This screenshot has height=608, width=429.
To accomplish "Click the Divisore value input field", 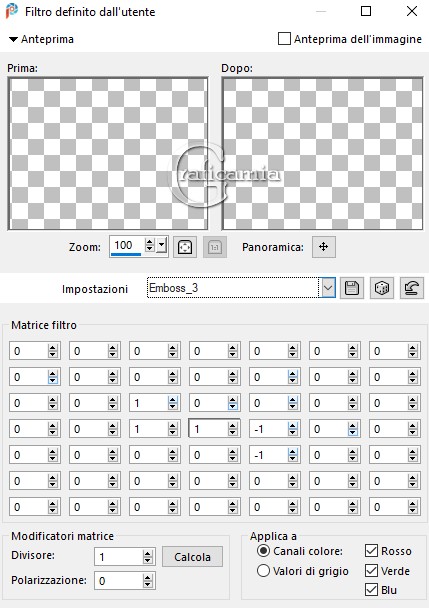I will coord(119,557).
